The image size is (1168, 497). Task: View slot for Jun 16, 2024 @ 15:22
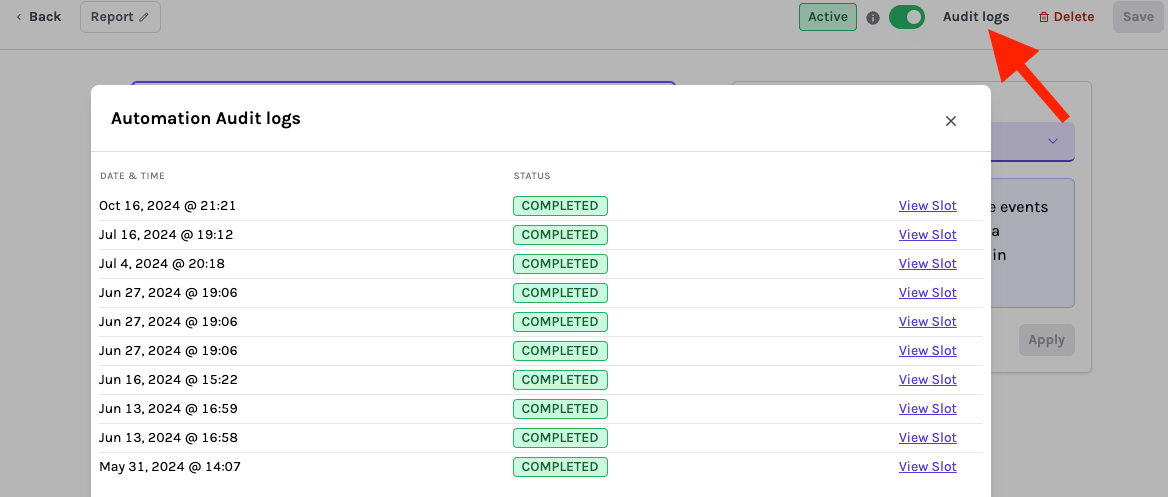click(927, 380)
